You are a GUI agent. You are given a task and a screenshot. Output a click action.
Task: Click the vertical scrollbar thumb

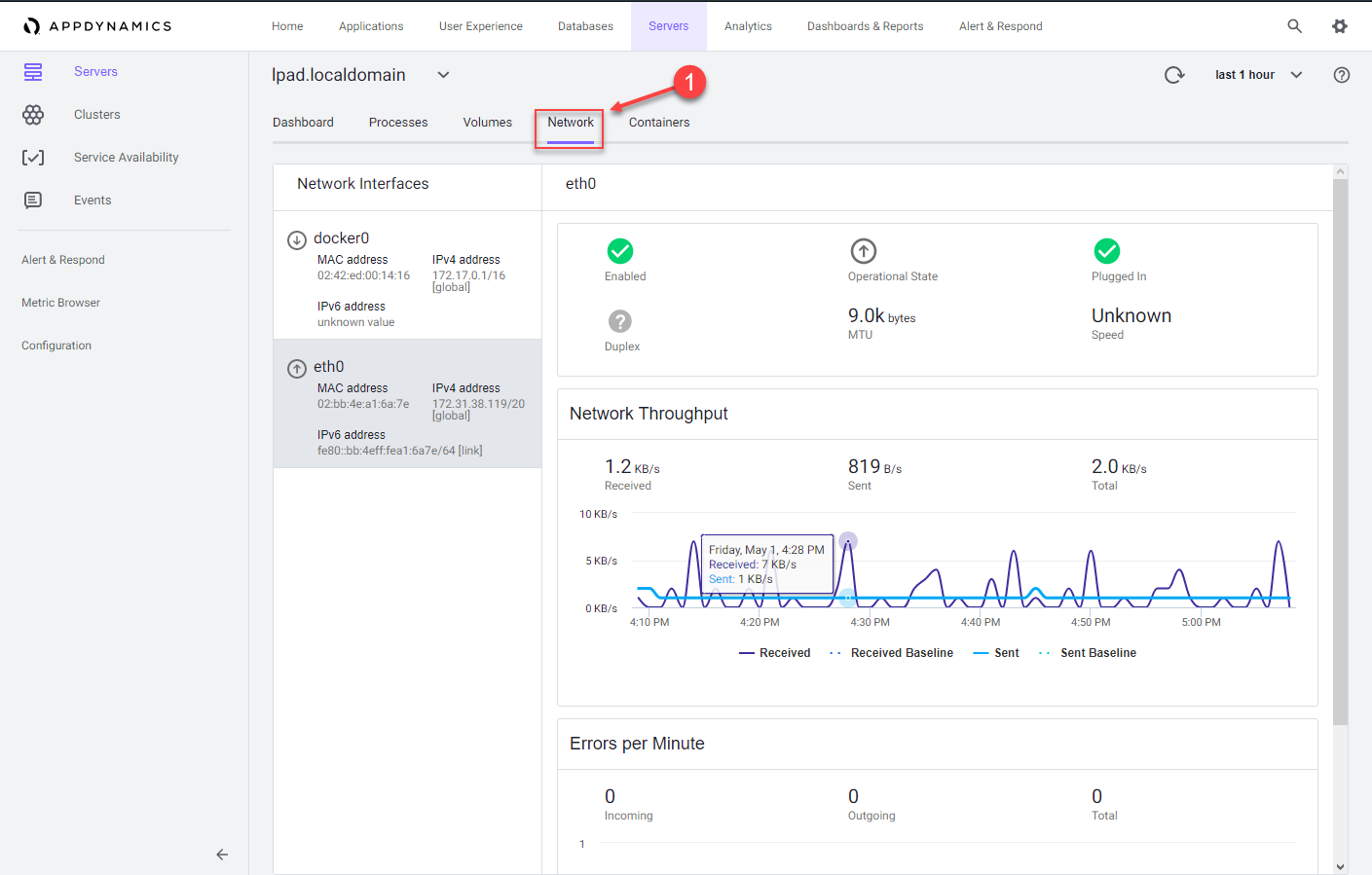click(x=1341, y=453)
